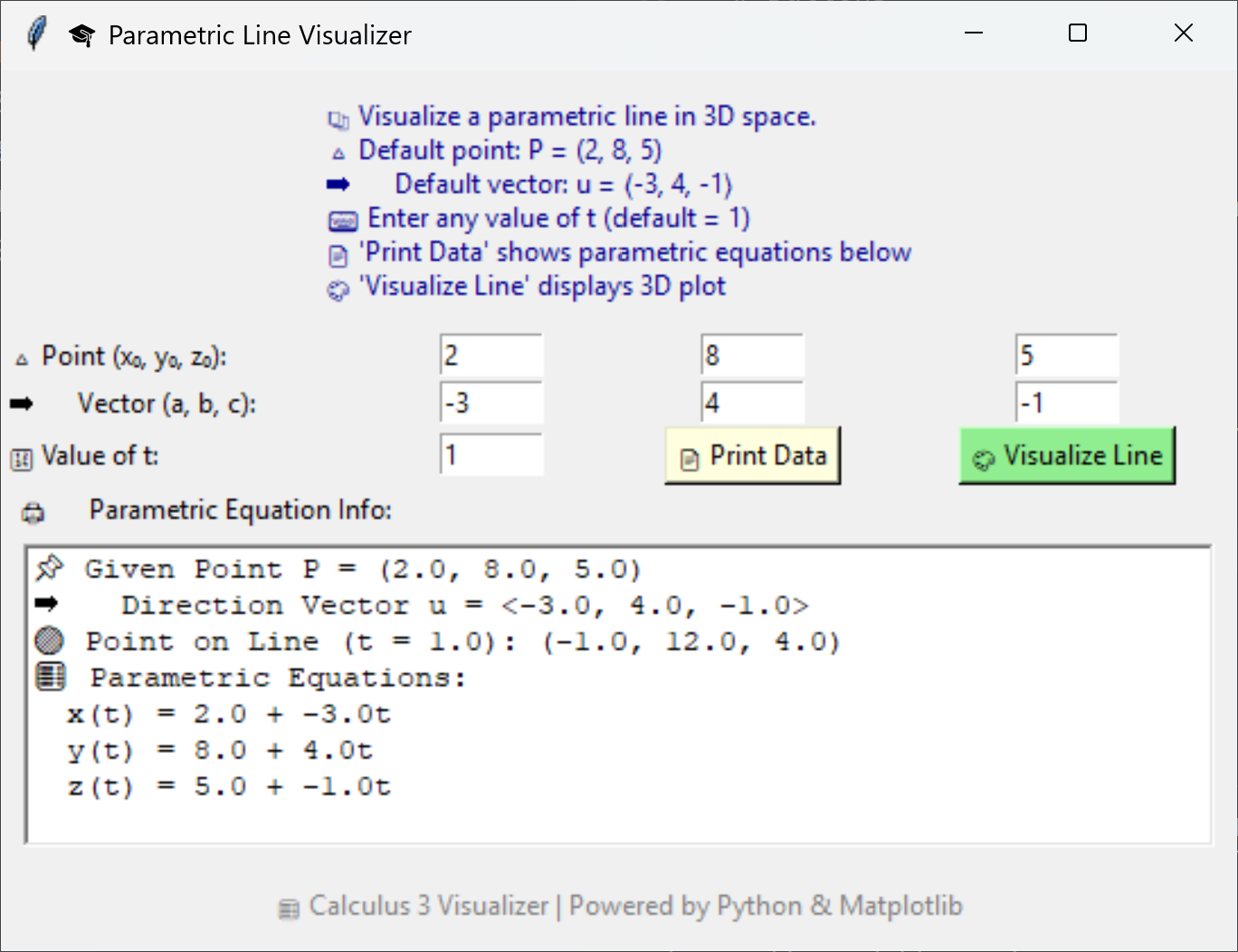Select the y₀ point field containing 8

[x=752, y=356]
